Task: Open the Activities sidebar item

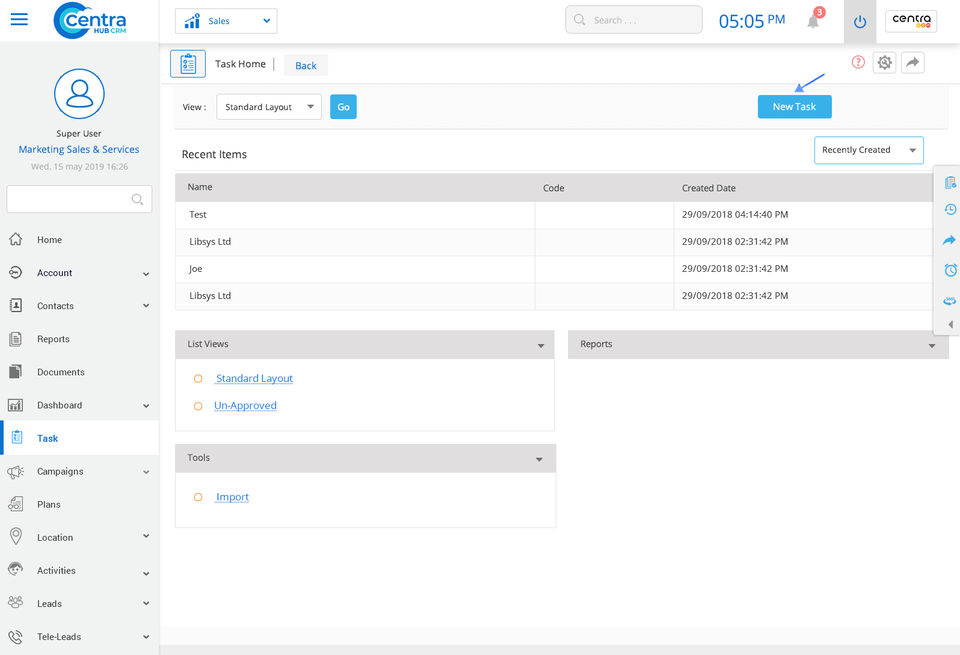Action: point(80,570)
